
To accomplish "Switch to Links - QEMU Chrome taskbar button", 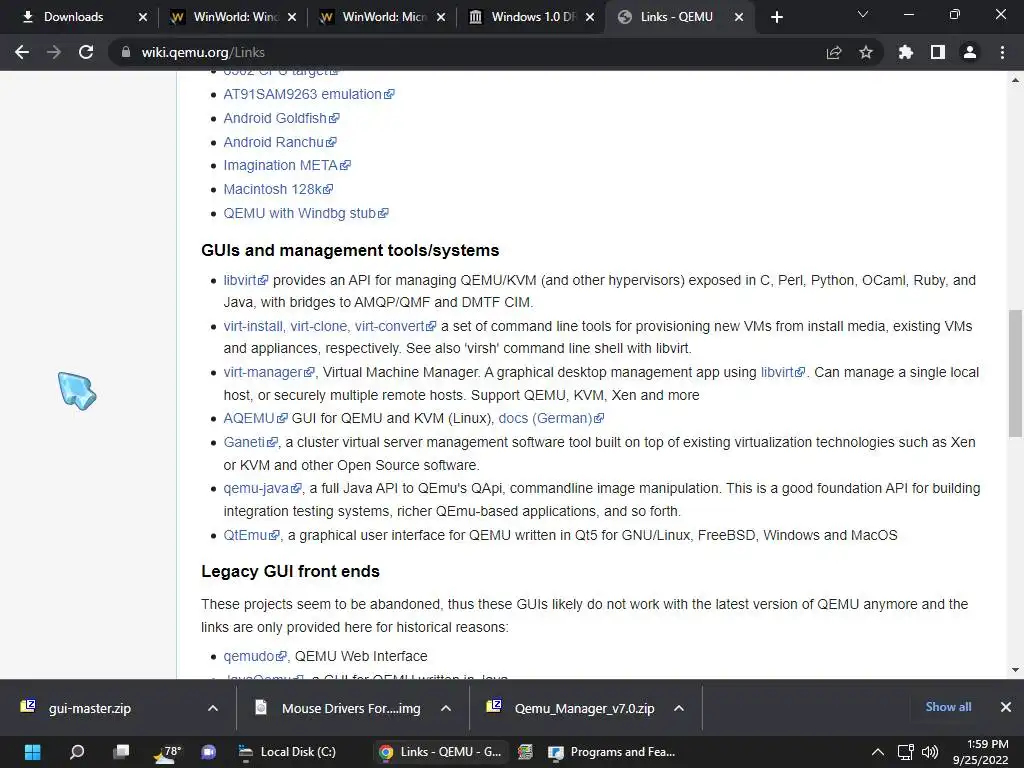I will (440, 752).
